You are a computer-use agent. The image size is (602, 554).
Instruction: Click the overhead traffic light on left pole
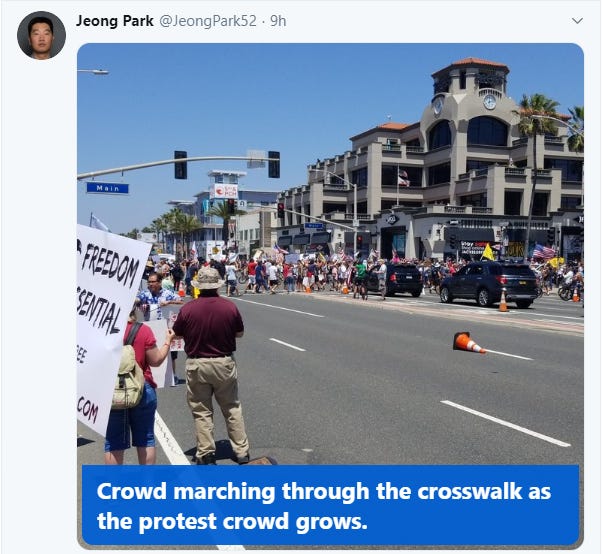point(181,165)
